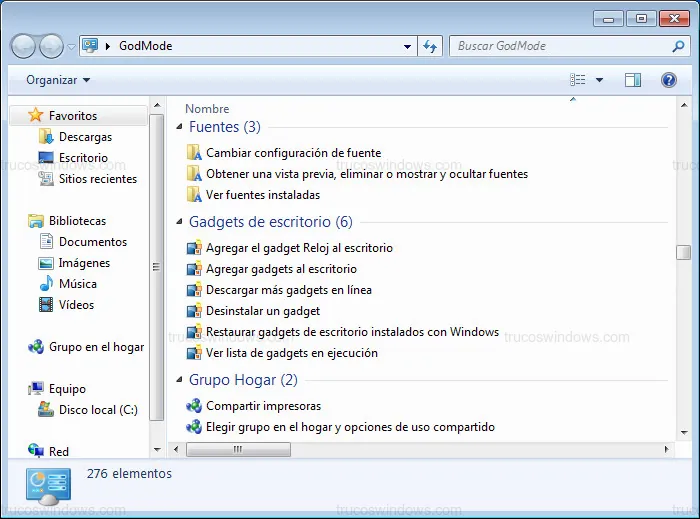This screenshot has width=700, height=519.
Task: Collapse the Gadgets de escritorio group
Action: pos(180,222)
